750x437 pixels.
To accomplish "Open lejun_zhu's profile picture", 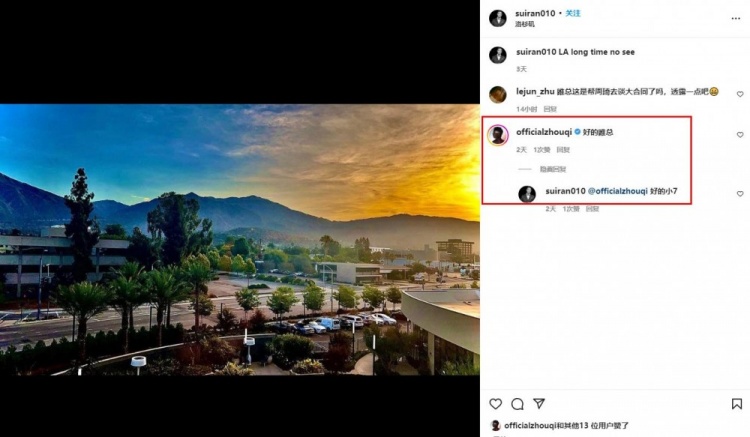I will (497, 94).
